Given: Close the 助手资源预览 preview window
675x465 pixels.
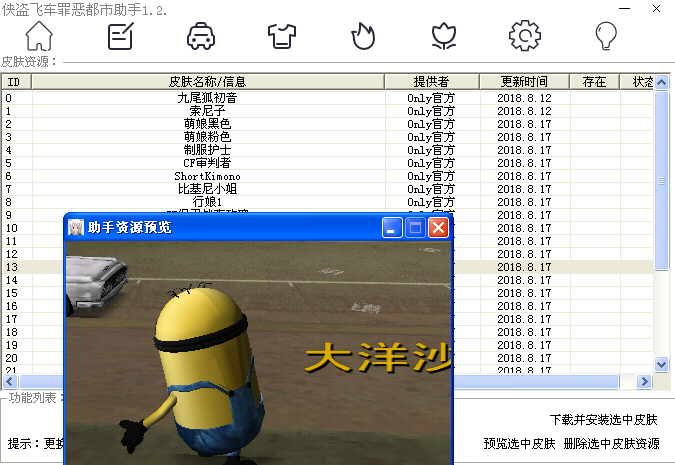Looking at the screenshot, I should 439,228.
